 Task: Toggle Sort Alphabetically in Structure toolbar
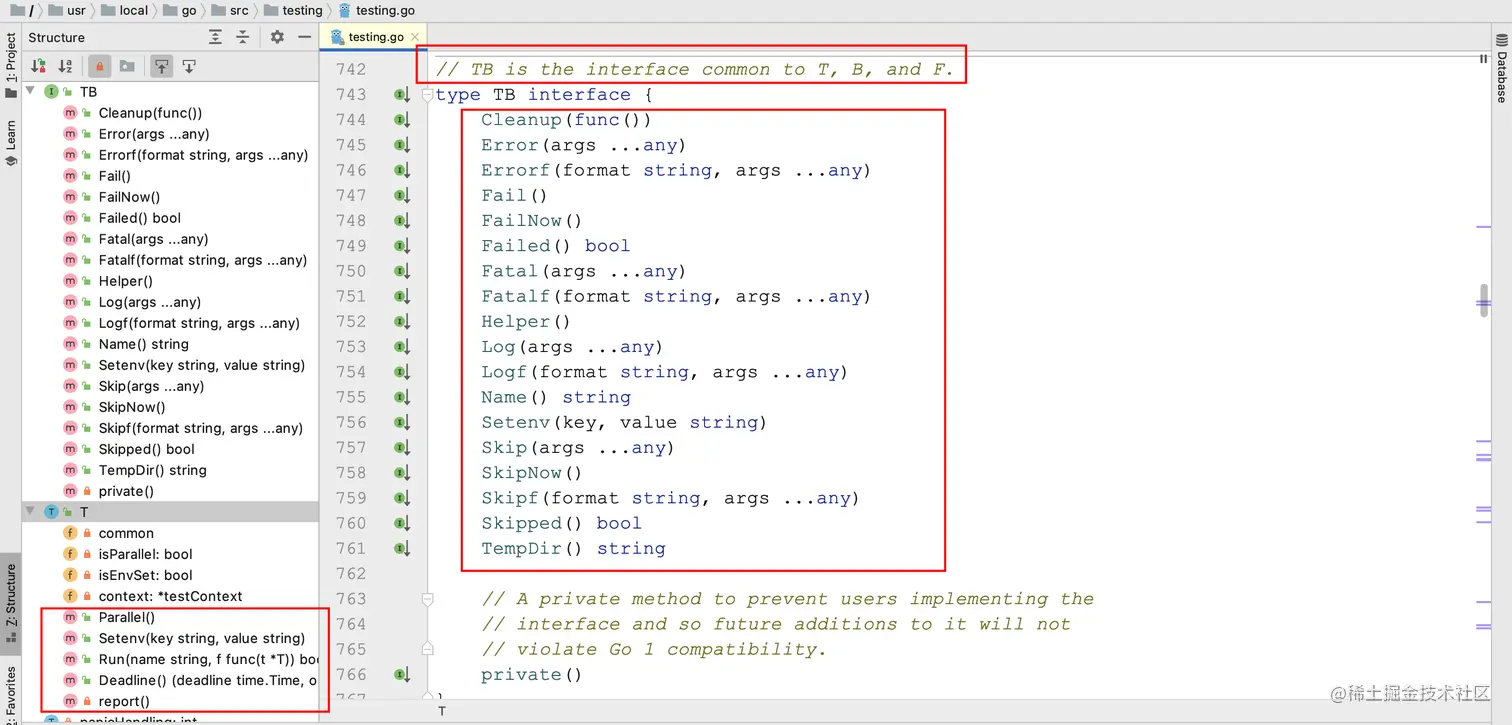[x=65, y=66]
